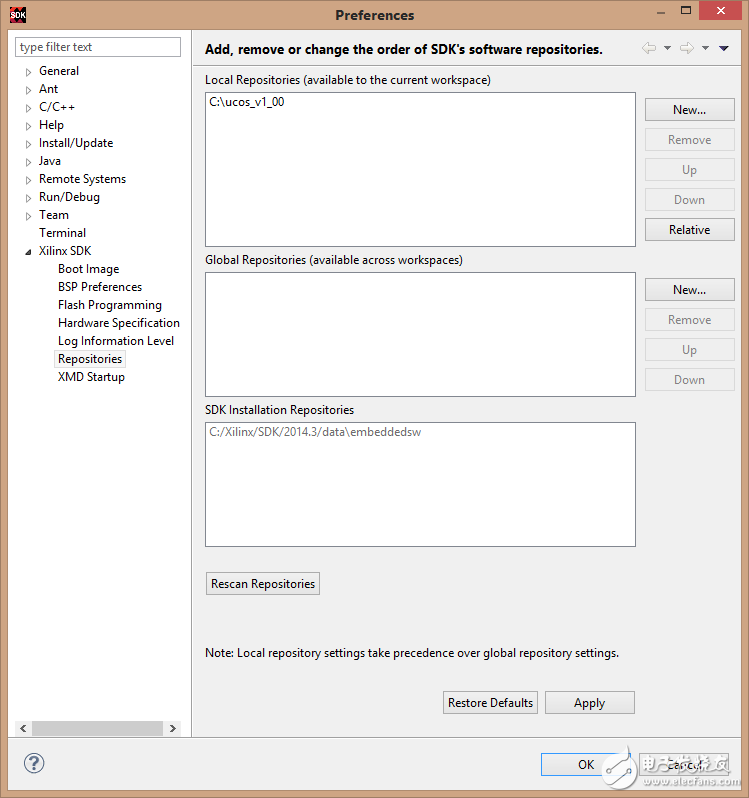
Task: Select the C:\ucos_v1_00 local repository entry
Action: coord(247,102)
